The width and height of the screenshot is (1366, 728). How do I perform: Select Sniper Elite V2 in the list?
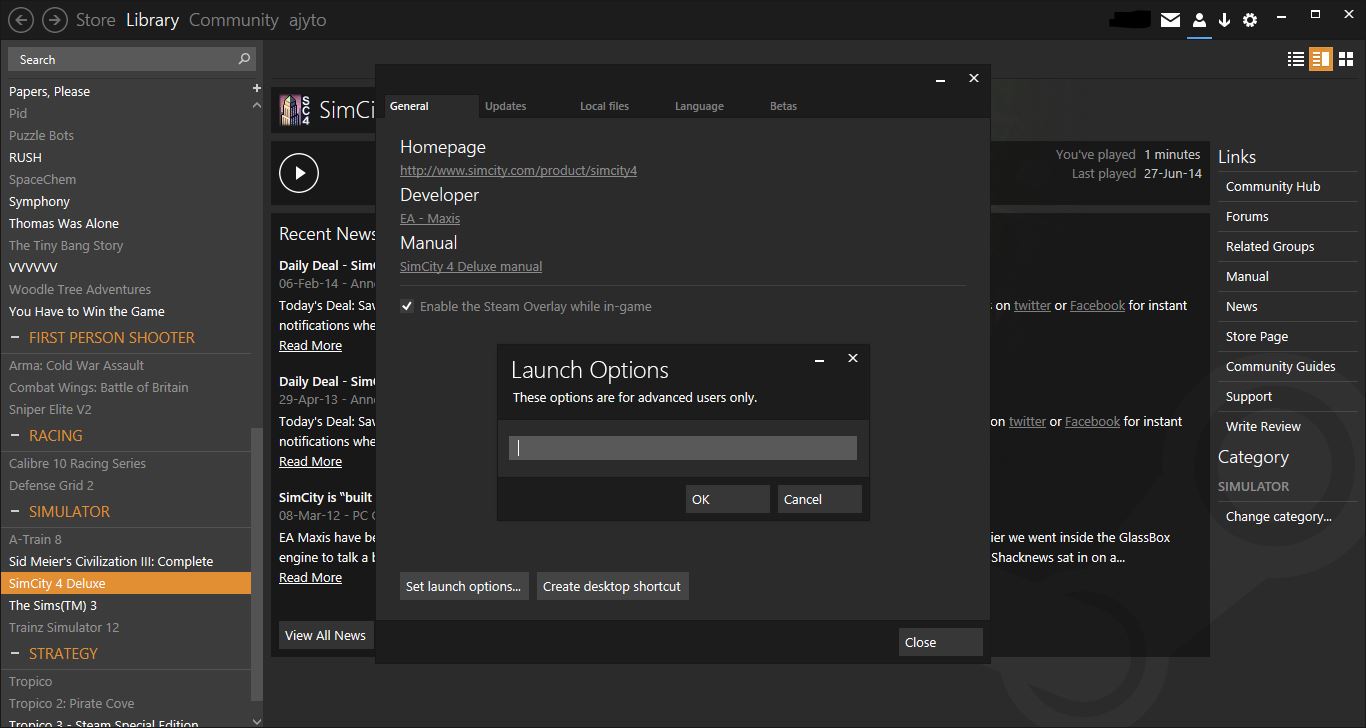tap(50, 409)
